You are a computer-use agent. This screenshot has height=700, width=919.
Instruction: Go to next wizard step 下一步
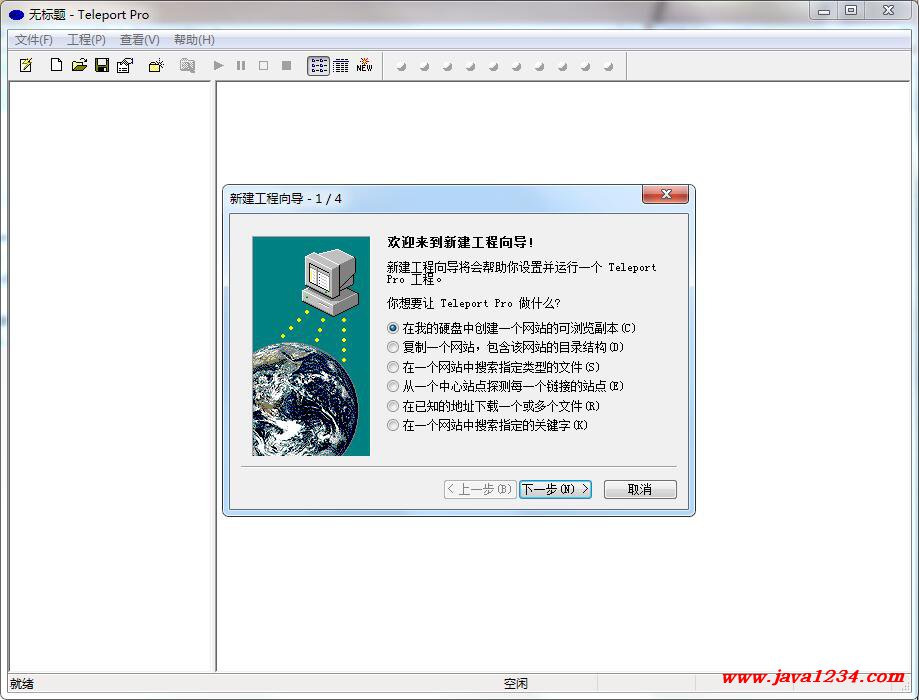[x=555, y=489]
